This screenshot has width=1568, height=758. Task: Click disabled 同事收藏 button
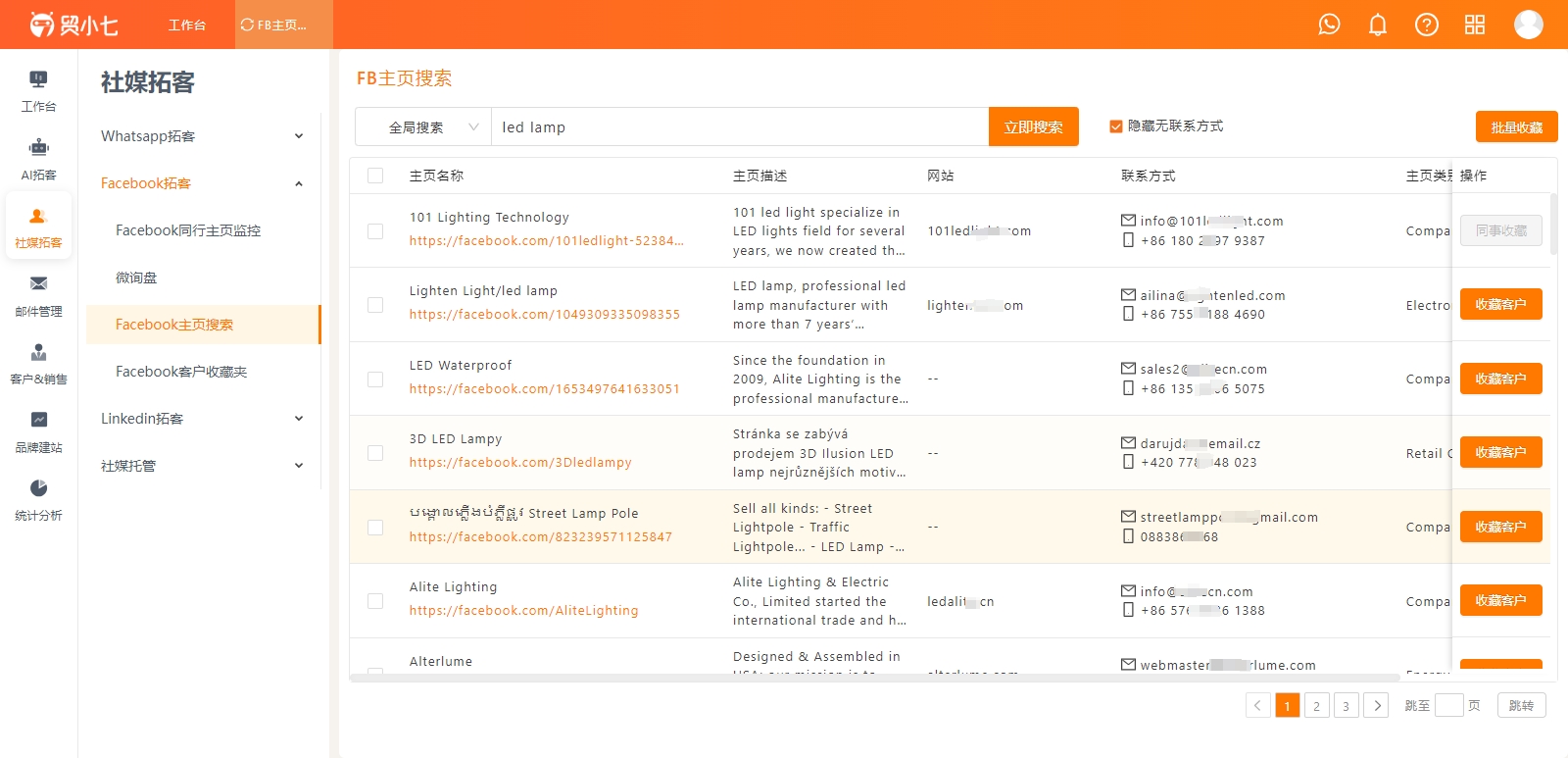coord(1501,230)
